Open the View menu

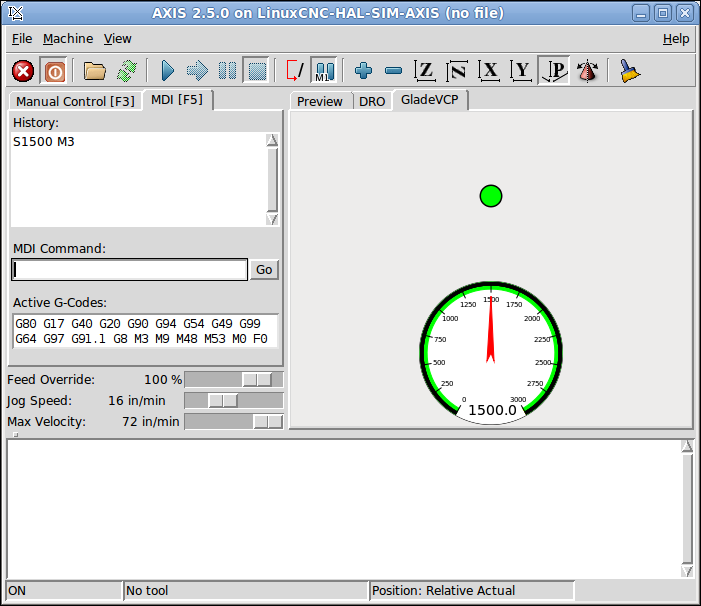[x=118, y=39]
